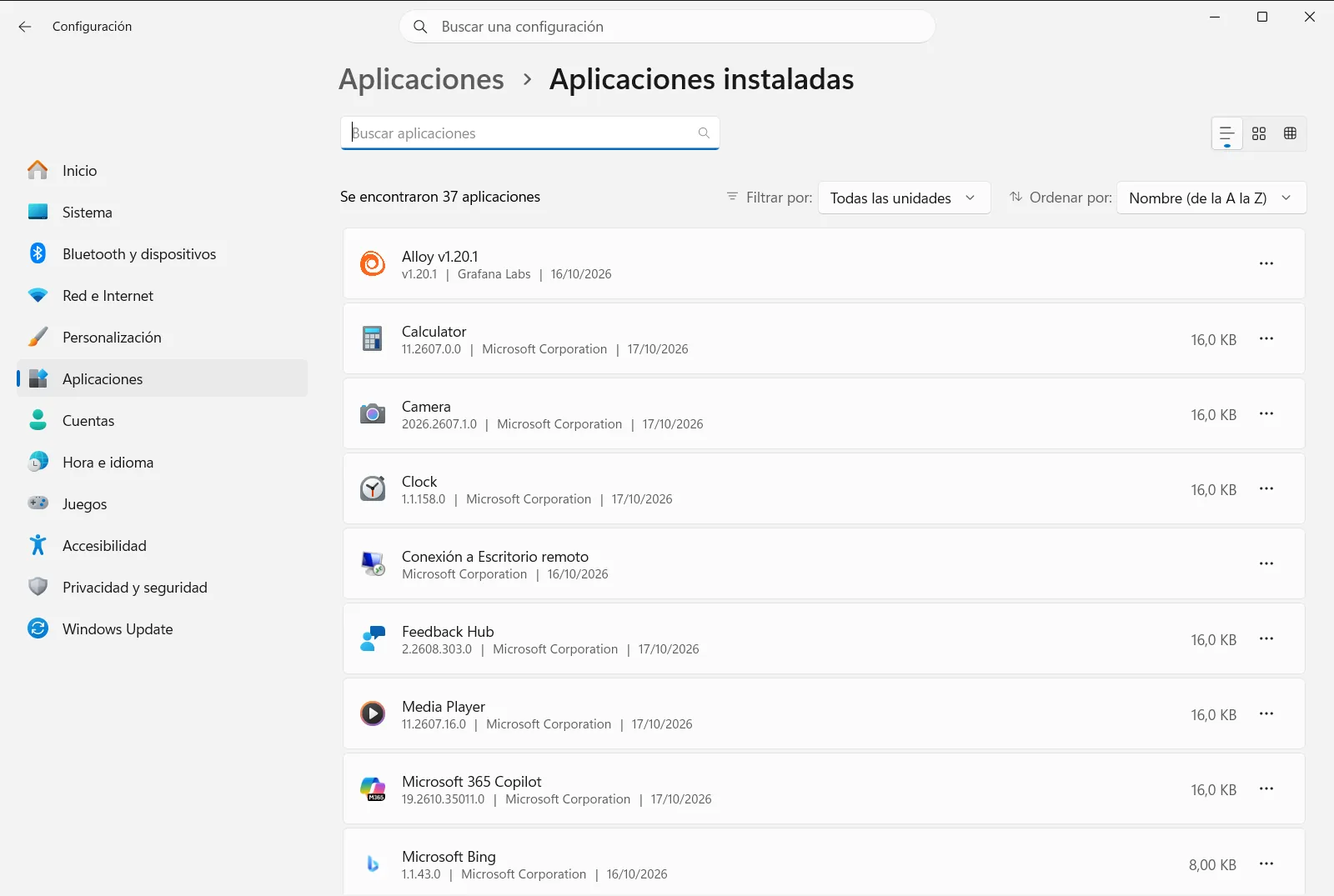The height and width of the screenshot is (896, 1334).
Task: Click the Media Player app icon
Action: pyautogui.click(x=373, y=713)
